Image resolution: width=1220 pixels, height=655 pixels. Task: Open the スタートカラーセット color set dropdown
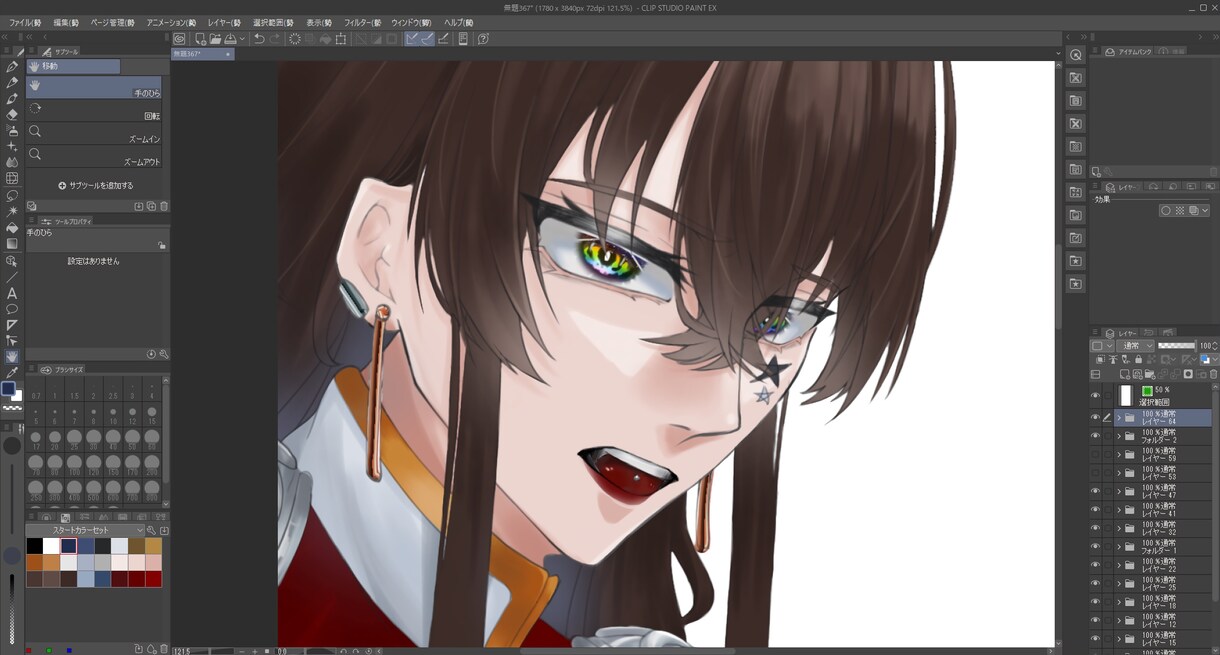86,530
